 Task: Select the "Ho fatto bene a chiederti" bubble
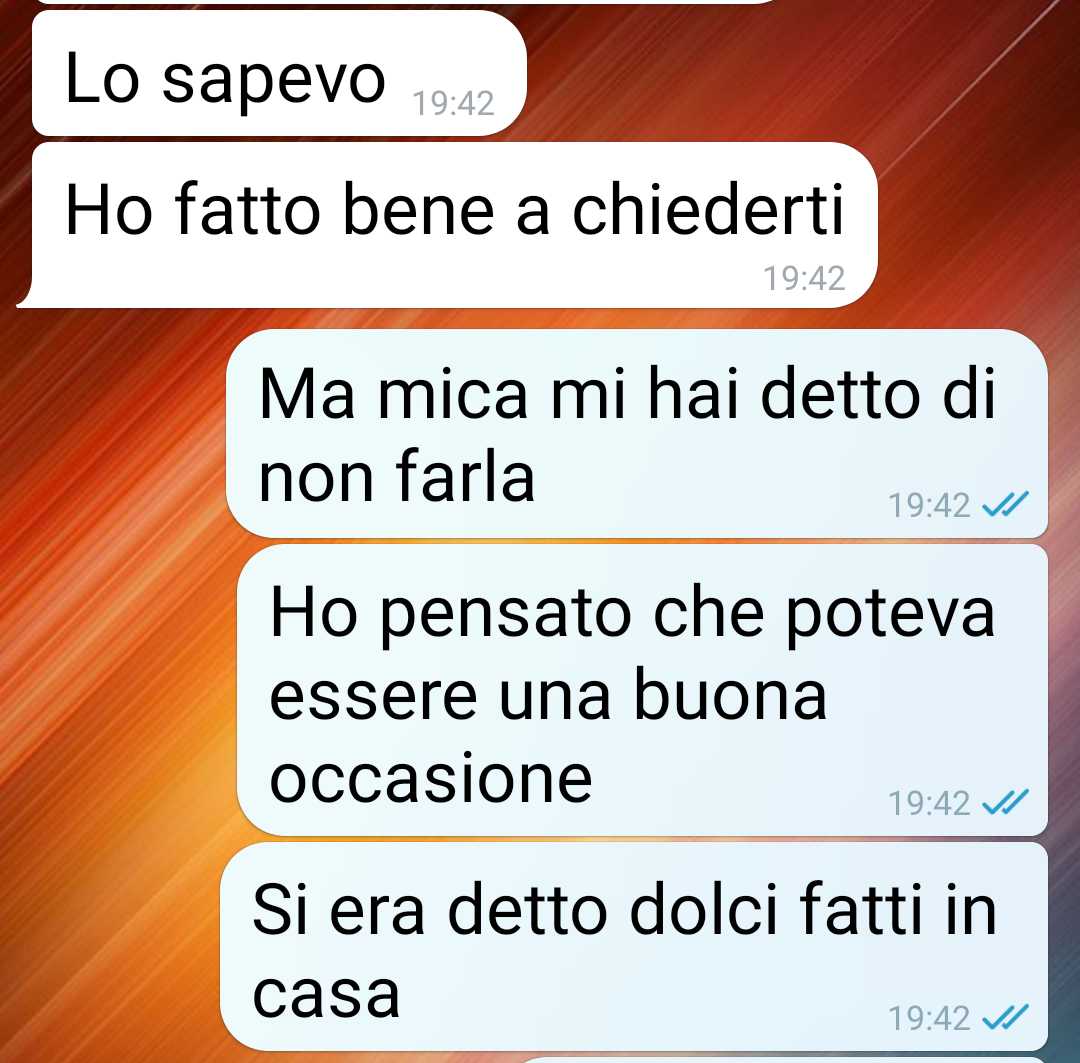(x=448, y=225)
